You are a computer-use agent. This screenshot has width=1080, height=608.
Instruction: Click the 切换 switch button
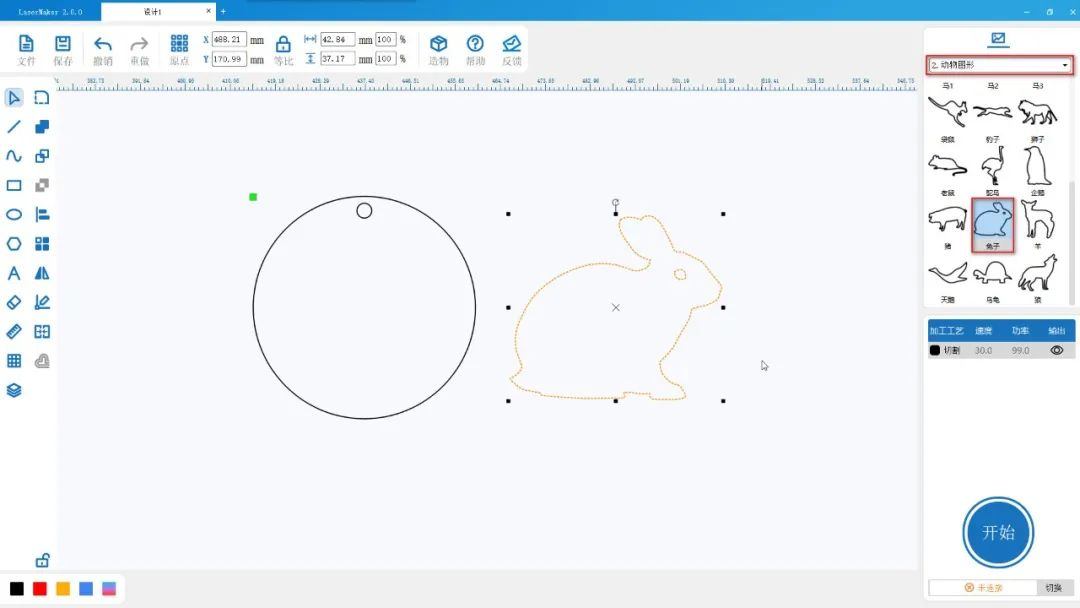pyautogui.click(x=1053, y=588)
